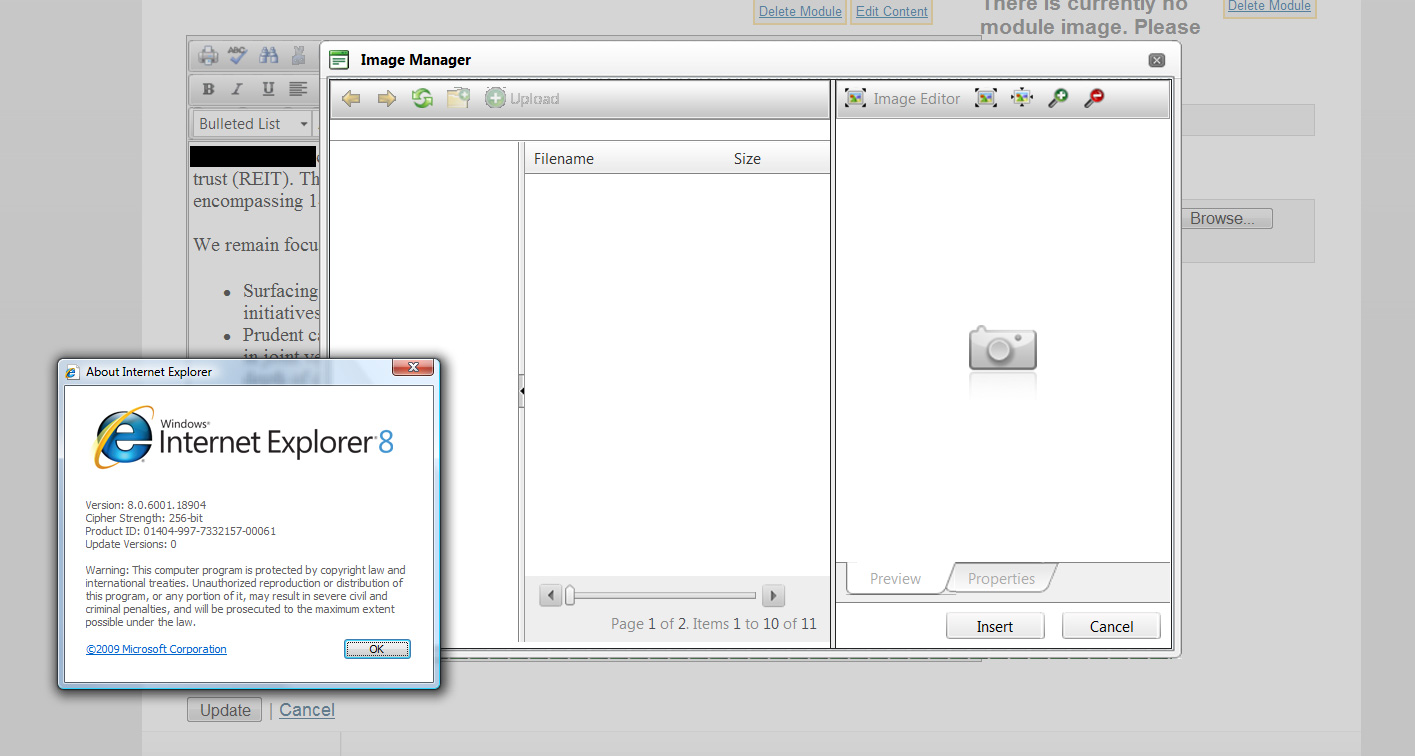The width and height of the screenshot is (1415, 756).
Task: Close the About Internet Explorer dialog
Action: [412, 368]
